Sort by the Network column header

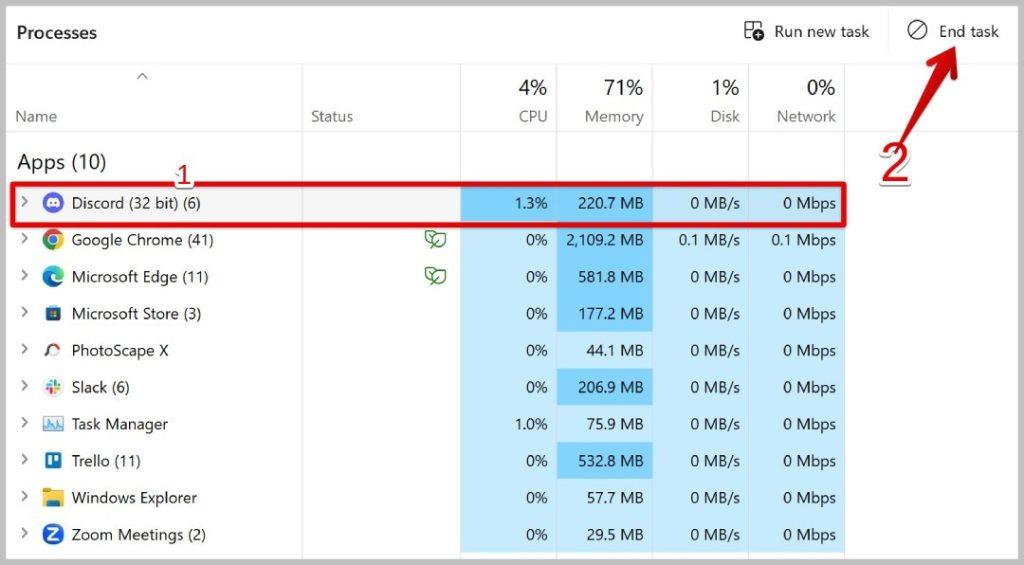coord(797,98)
